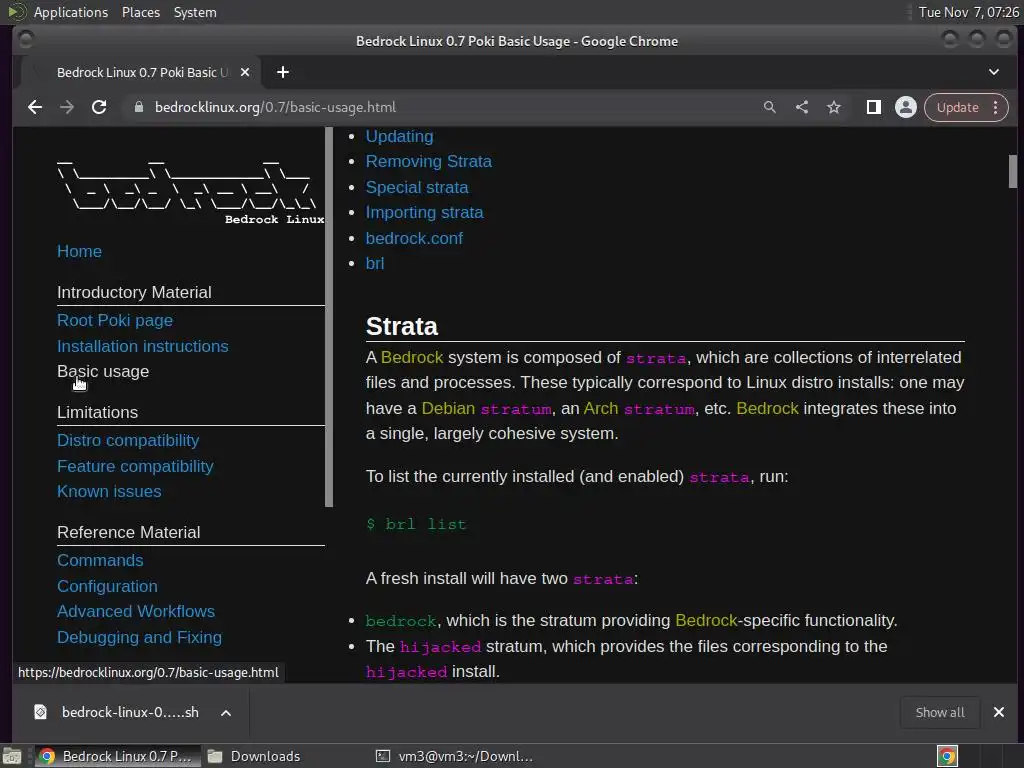Jump to the Importing strata section
Viewport: 1024px width, 768px height.
[x=424, y=213]
